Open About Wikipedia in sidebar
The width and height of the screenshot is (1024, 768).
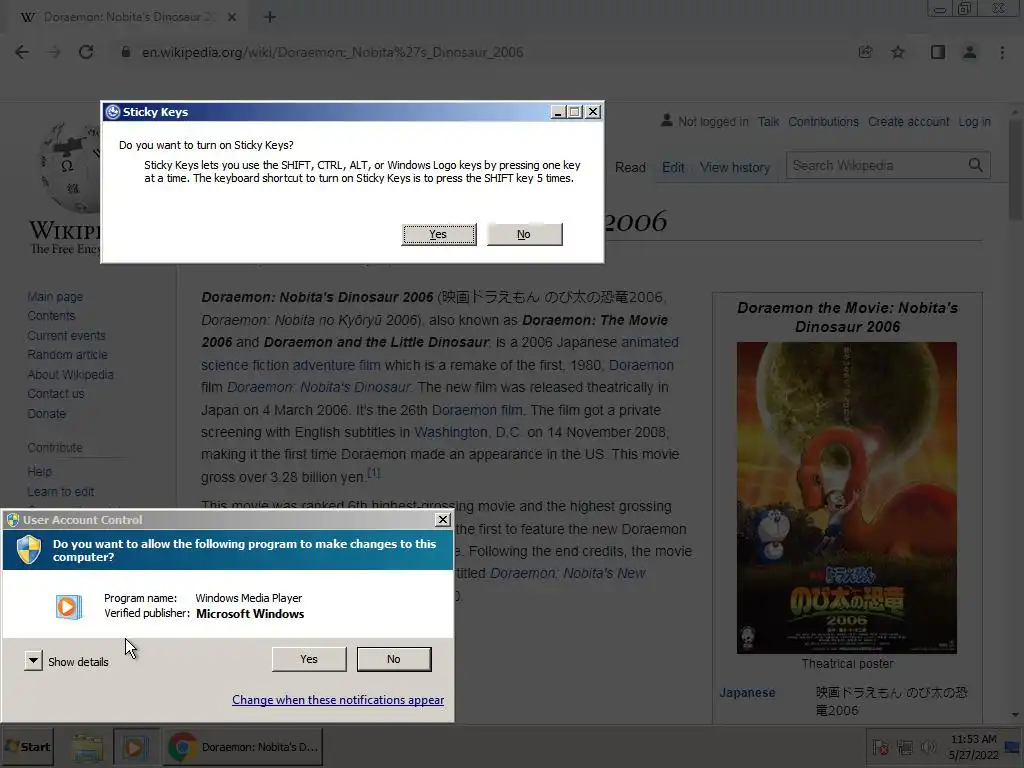click(70, 374)
